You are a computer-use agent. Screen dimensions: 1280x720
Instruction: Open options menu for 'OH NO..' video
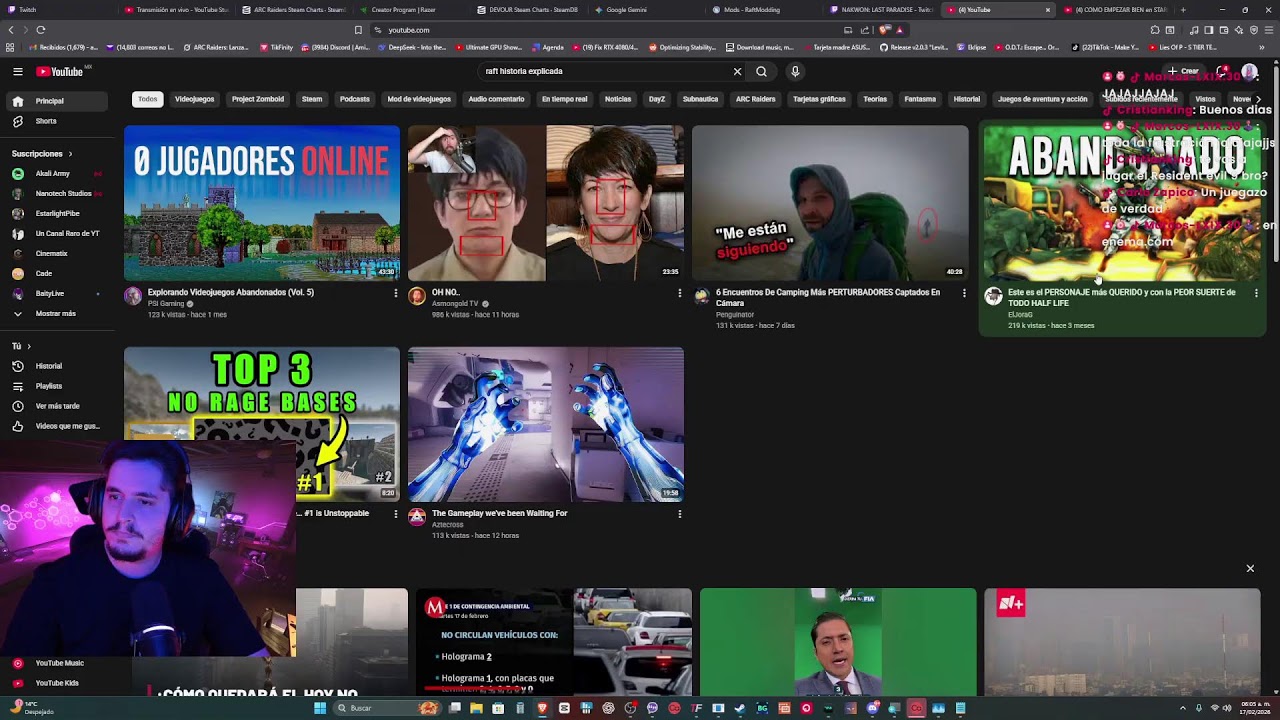(680, 293)
